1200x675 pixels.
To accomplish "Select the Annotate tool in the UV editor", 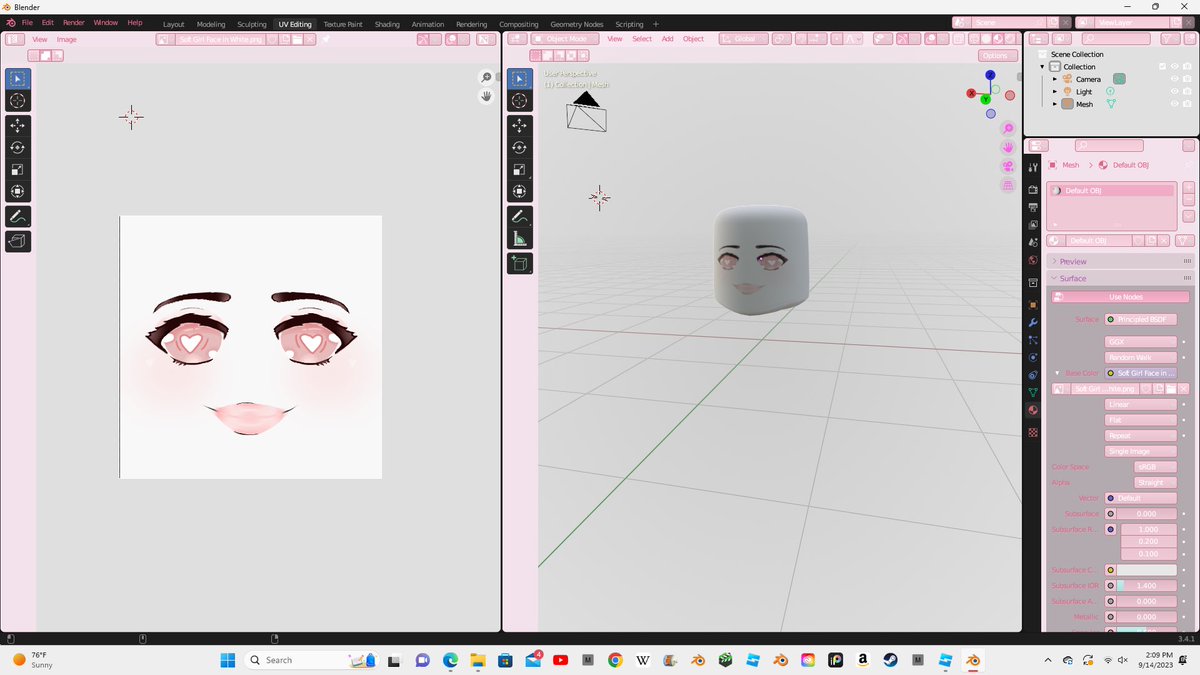I will point(18,216).
